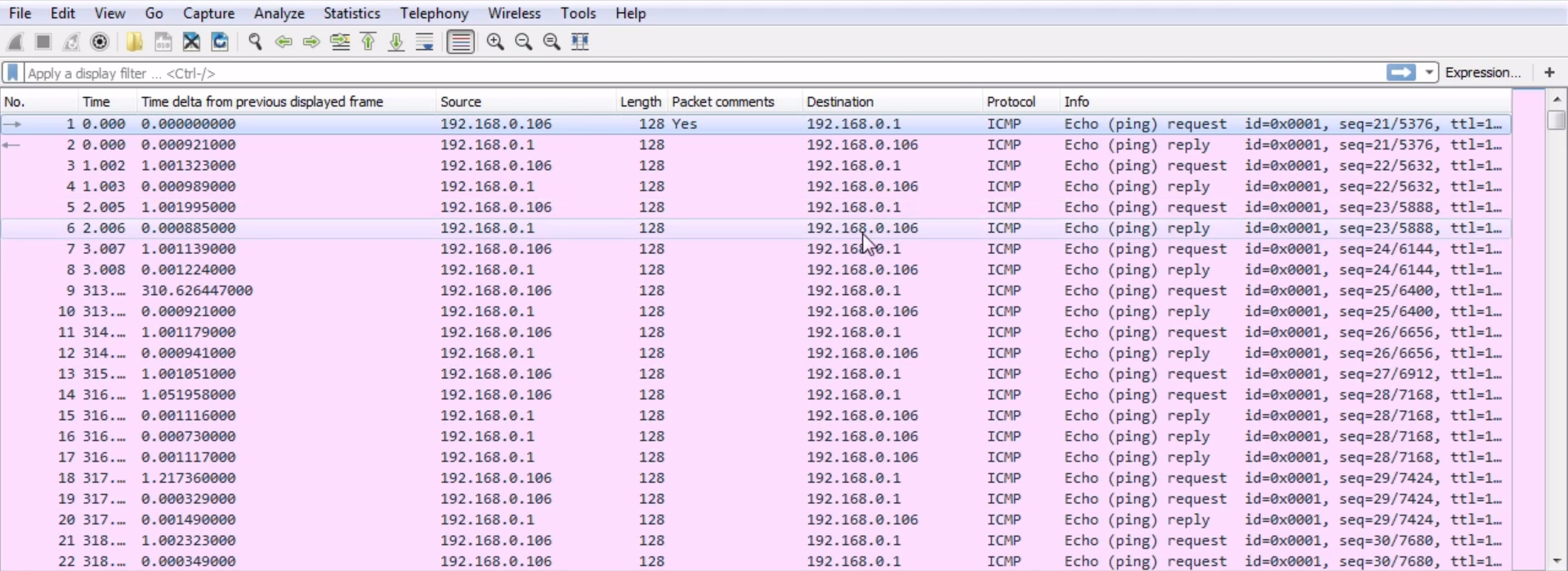
Task: Open the Statistics menu
Action: (x=351, y=13)
